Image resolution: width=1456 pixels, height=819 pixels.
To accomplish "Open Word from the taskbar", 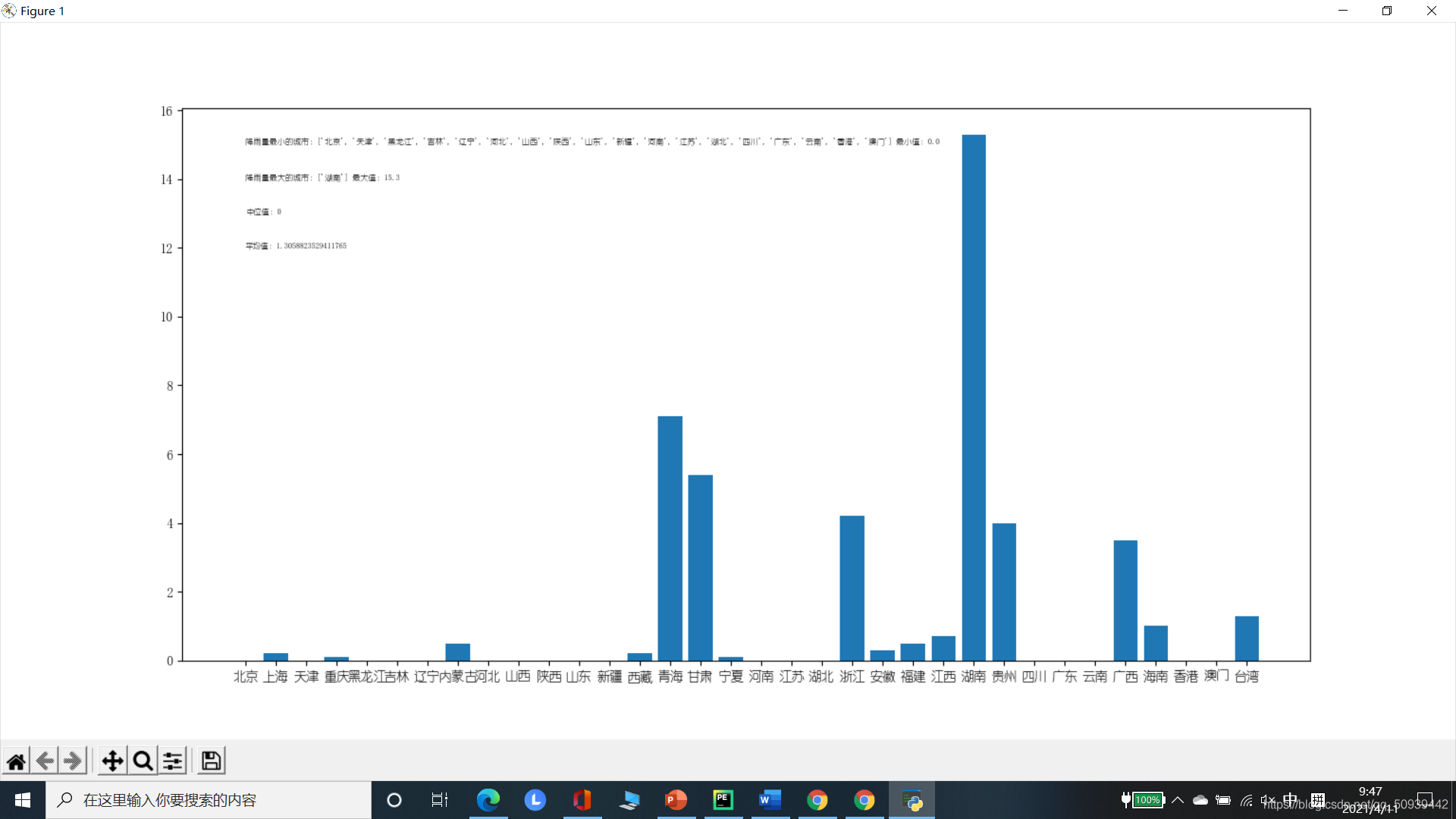I will (x=770, y=800).
